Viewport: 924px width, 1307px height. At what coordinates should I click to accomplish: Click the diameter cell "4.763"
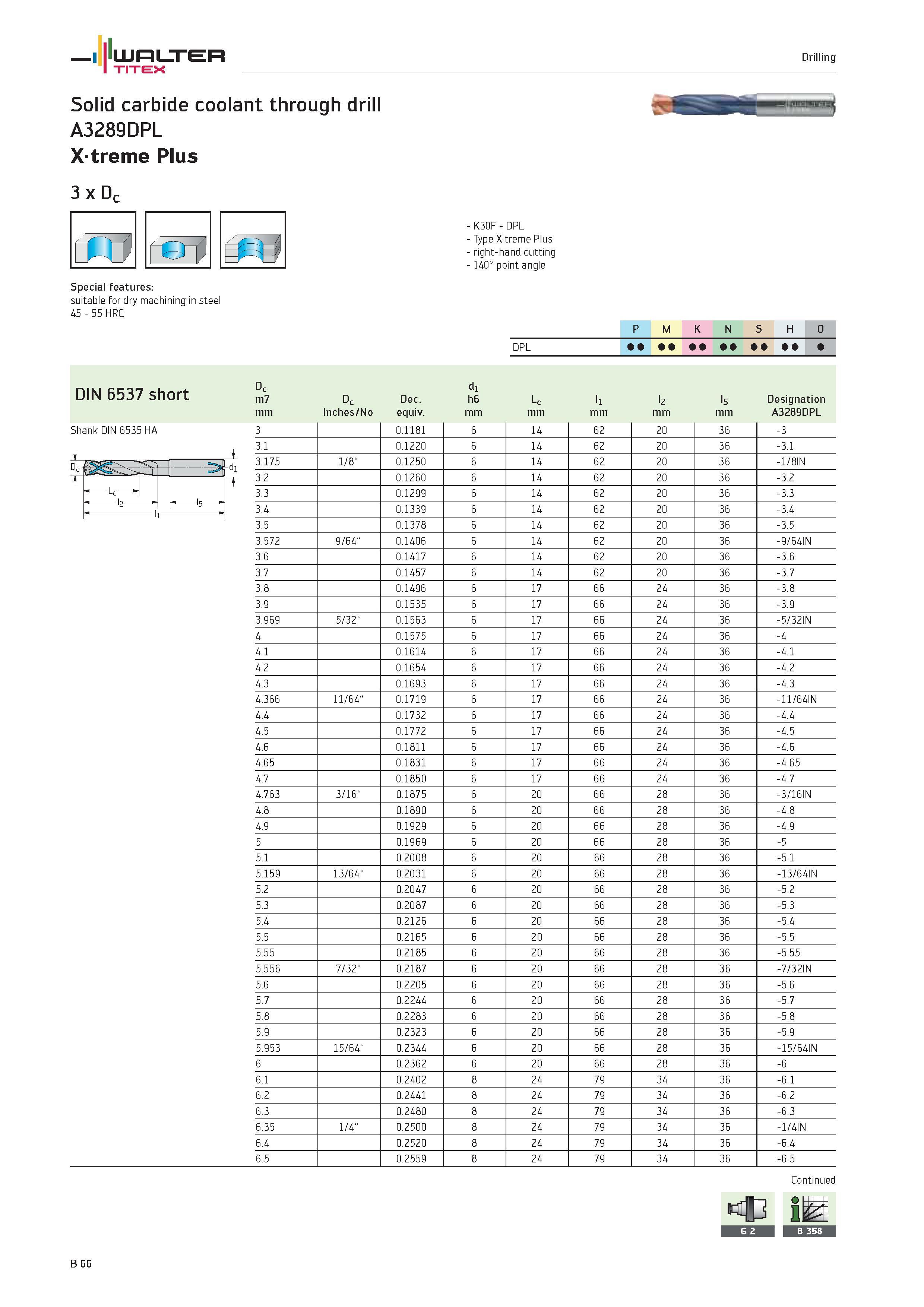point(268,794)
